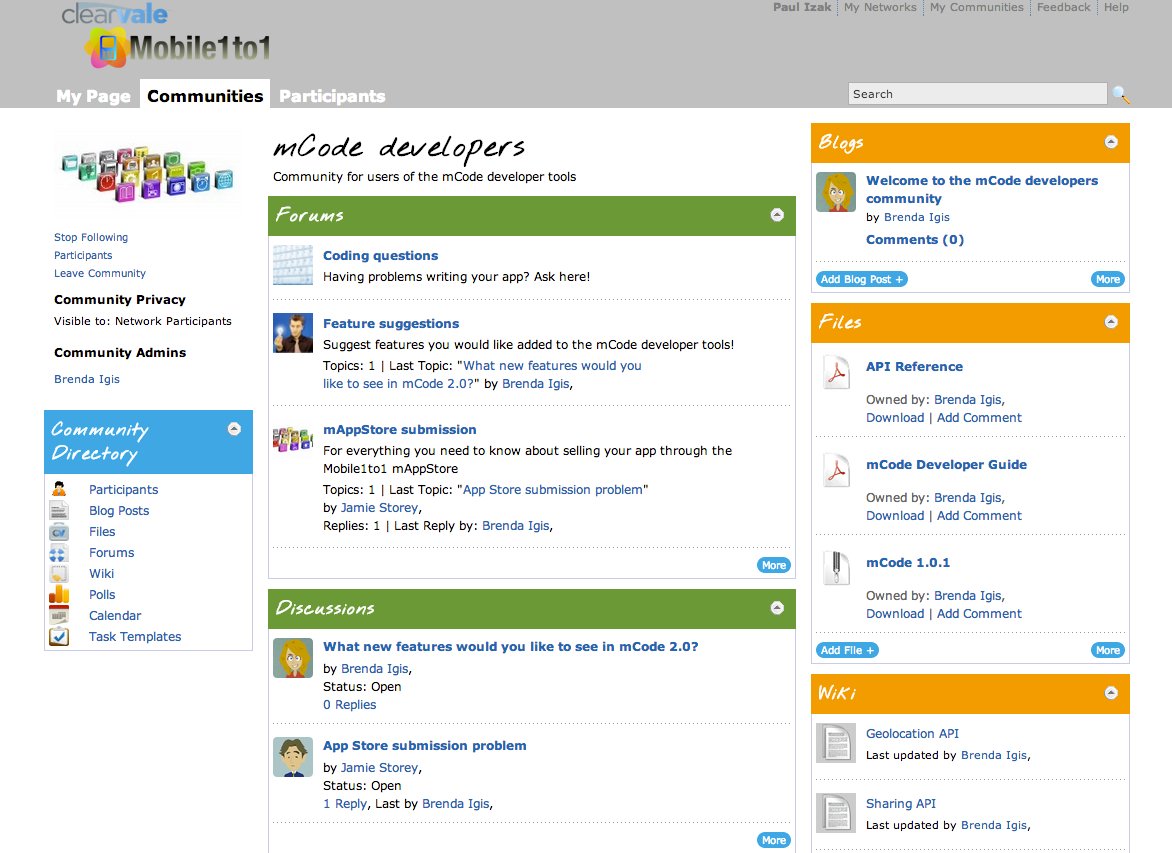Viewport: 1172px width, 853px height.
Task: Click More button in Blogs panel
Action: (x=1108, y=280)
